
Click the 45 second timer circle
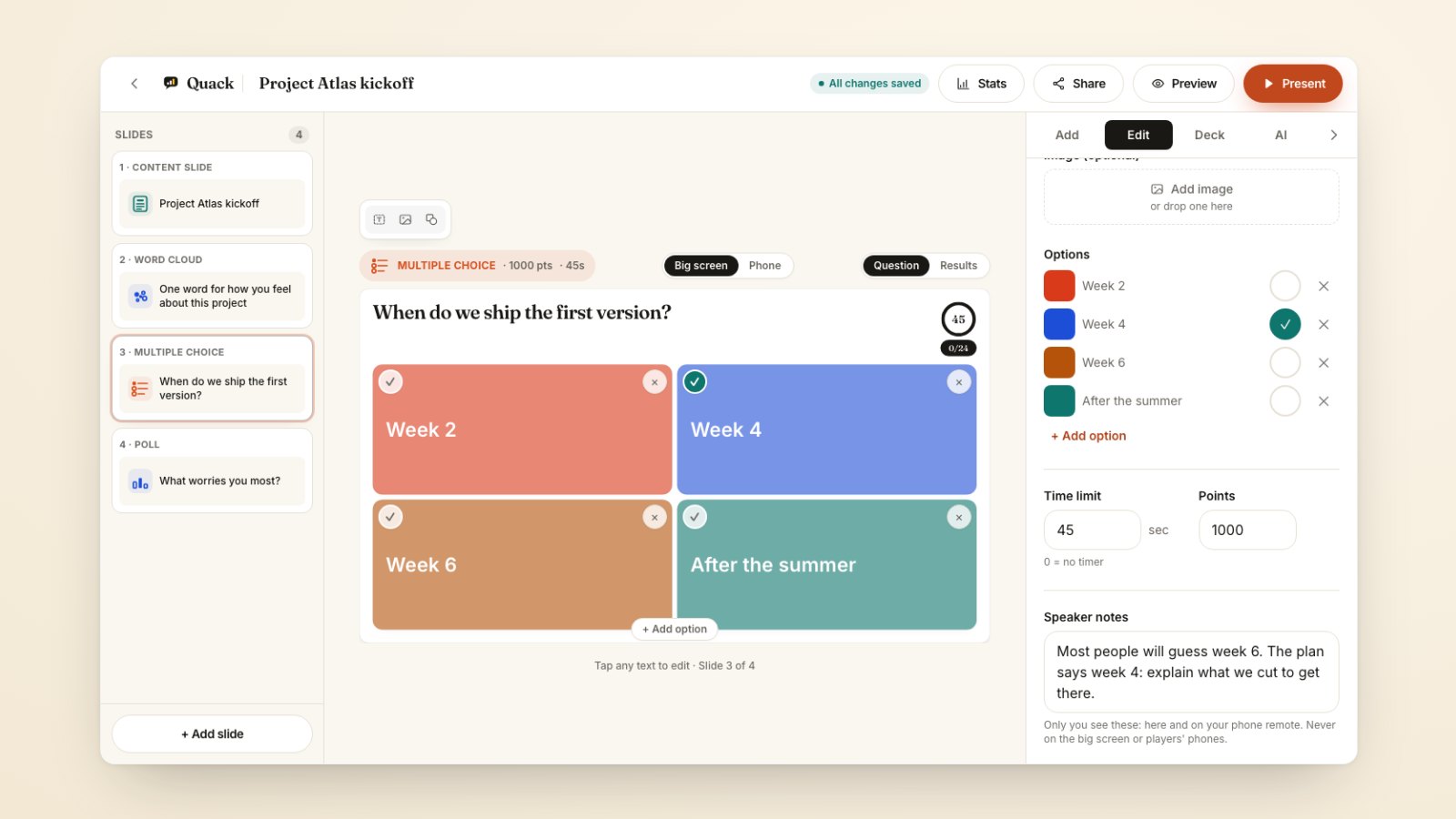click(x=958, y=319)
